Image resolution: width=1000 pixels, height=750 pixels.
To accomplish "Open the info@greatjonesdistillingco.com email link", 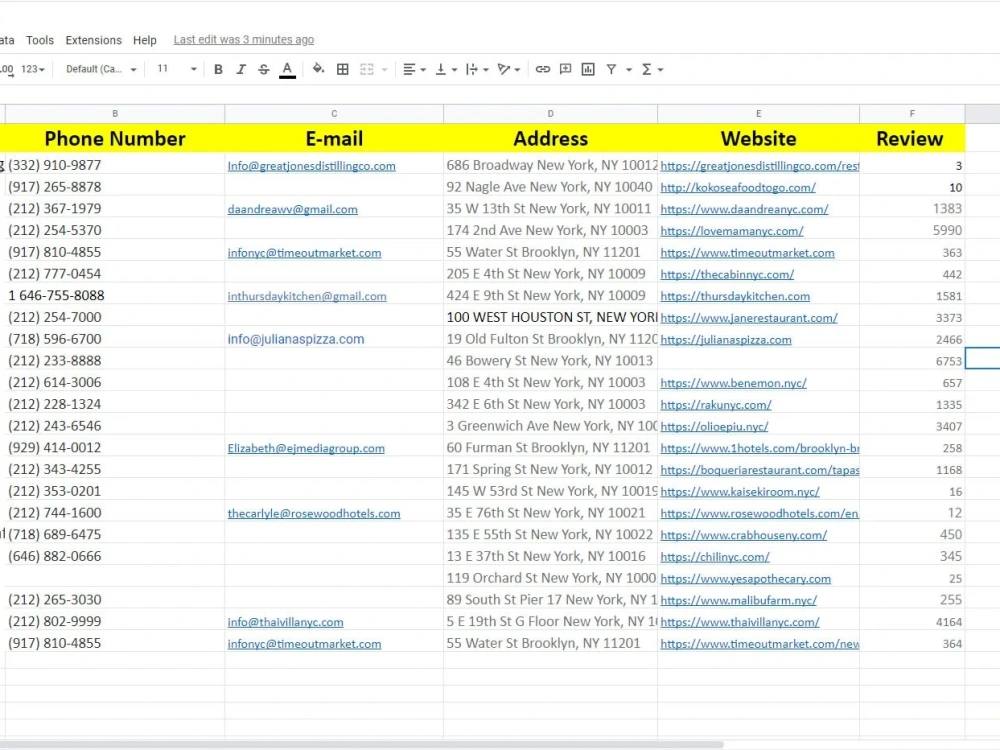I will click(x=311, y=166).
